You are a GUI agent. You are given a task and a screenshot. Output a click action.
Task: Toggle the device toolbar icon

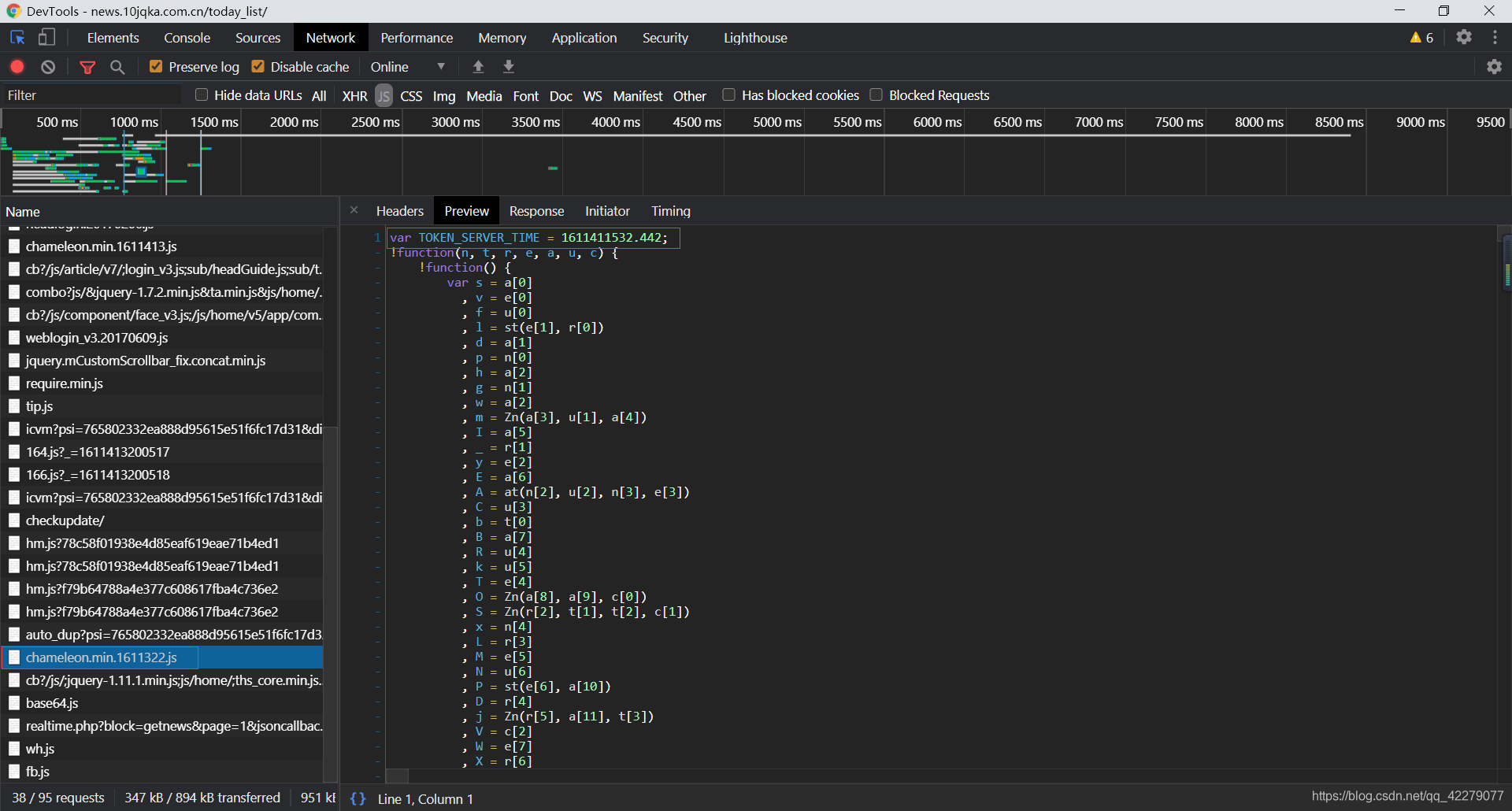pos(47,37)
